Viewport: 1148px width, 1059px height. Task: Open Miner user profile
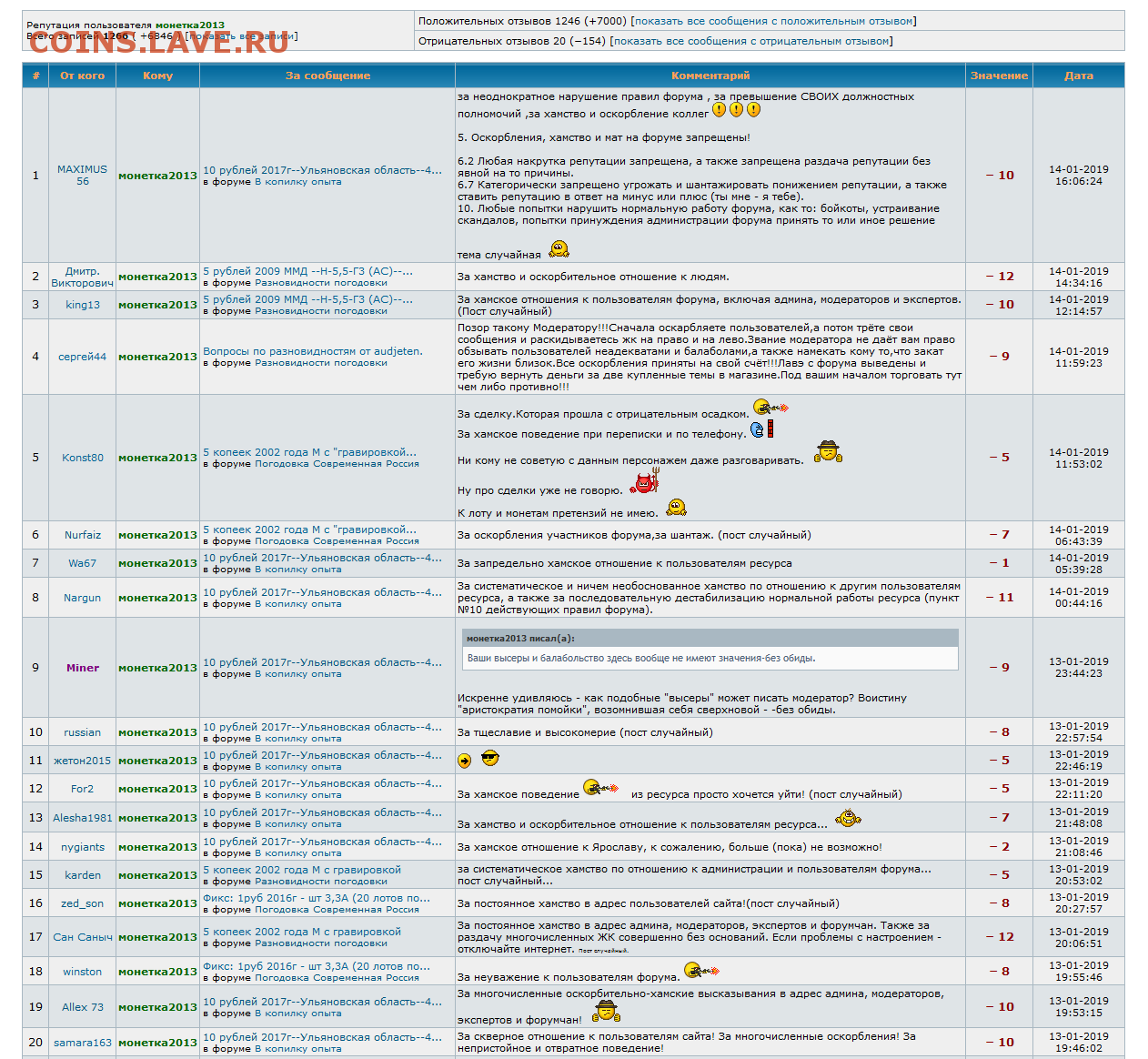[x=83, y=668]
